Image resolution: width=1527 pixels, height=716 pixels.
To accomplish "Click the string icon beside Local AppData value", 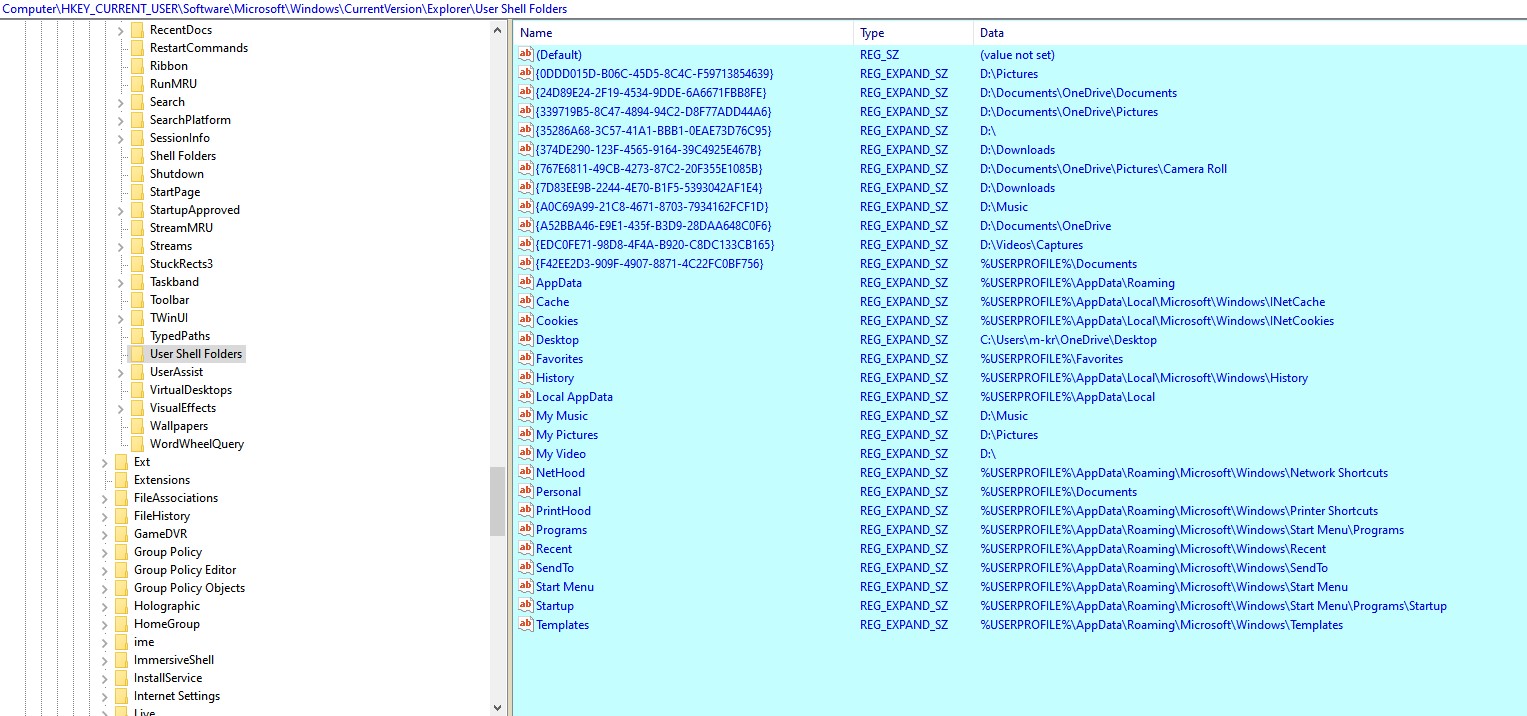I will [526, 397].
